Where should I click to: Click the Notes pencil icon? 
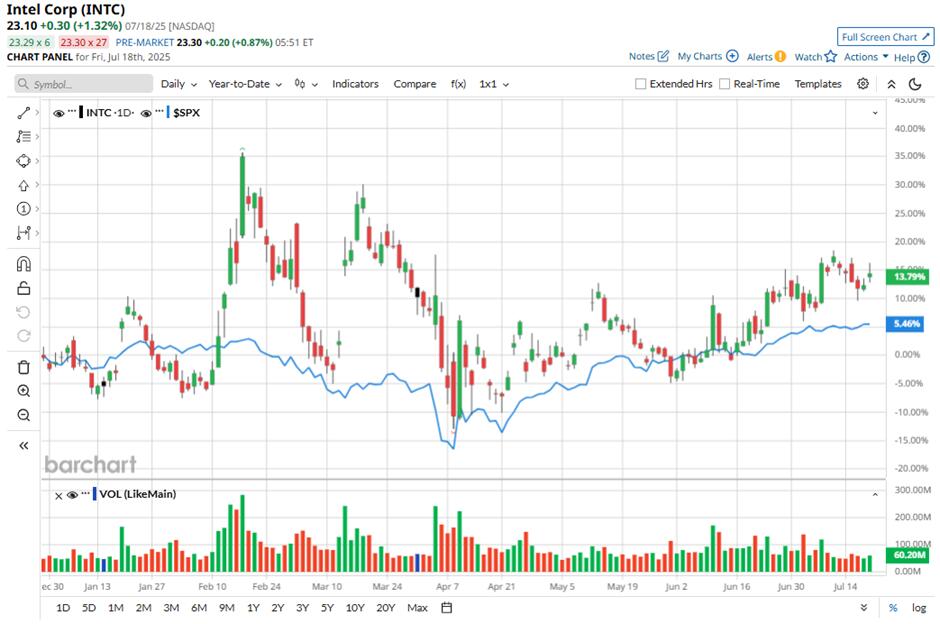663,56
